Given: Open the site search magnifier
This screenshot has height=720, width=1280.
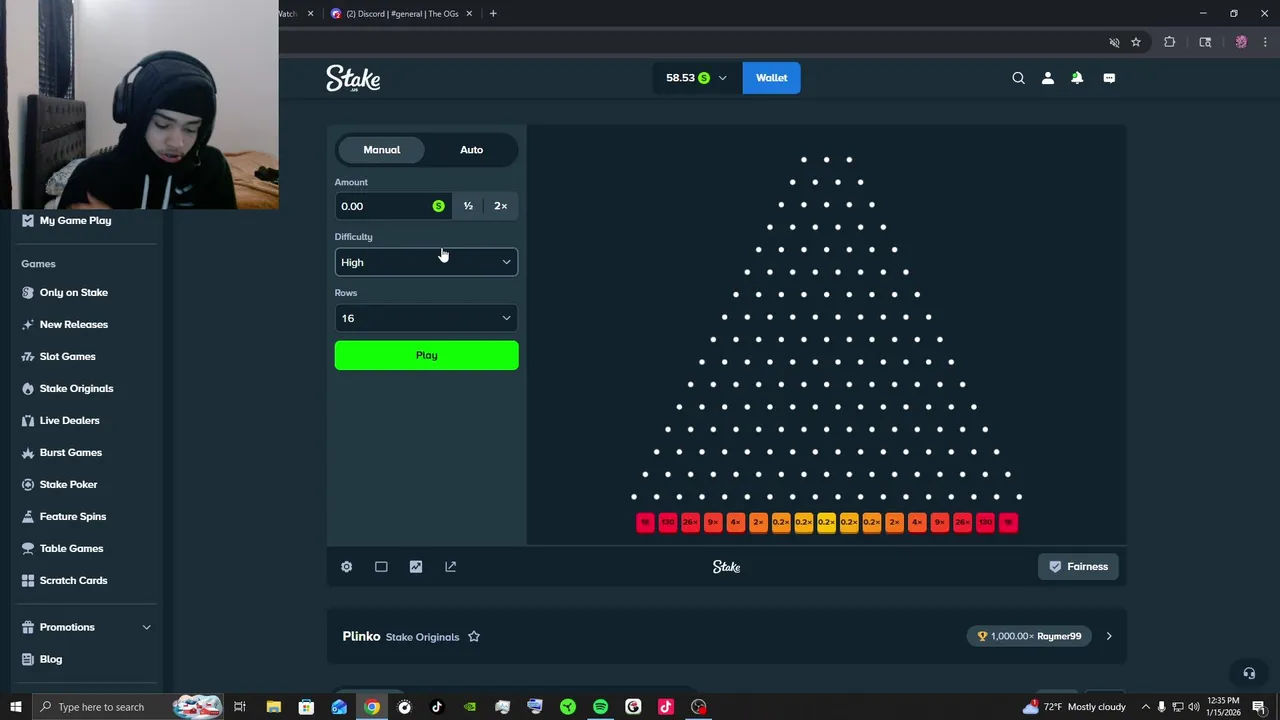Looking at the screenshot, I should tap(1018, 78).
